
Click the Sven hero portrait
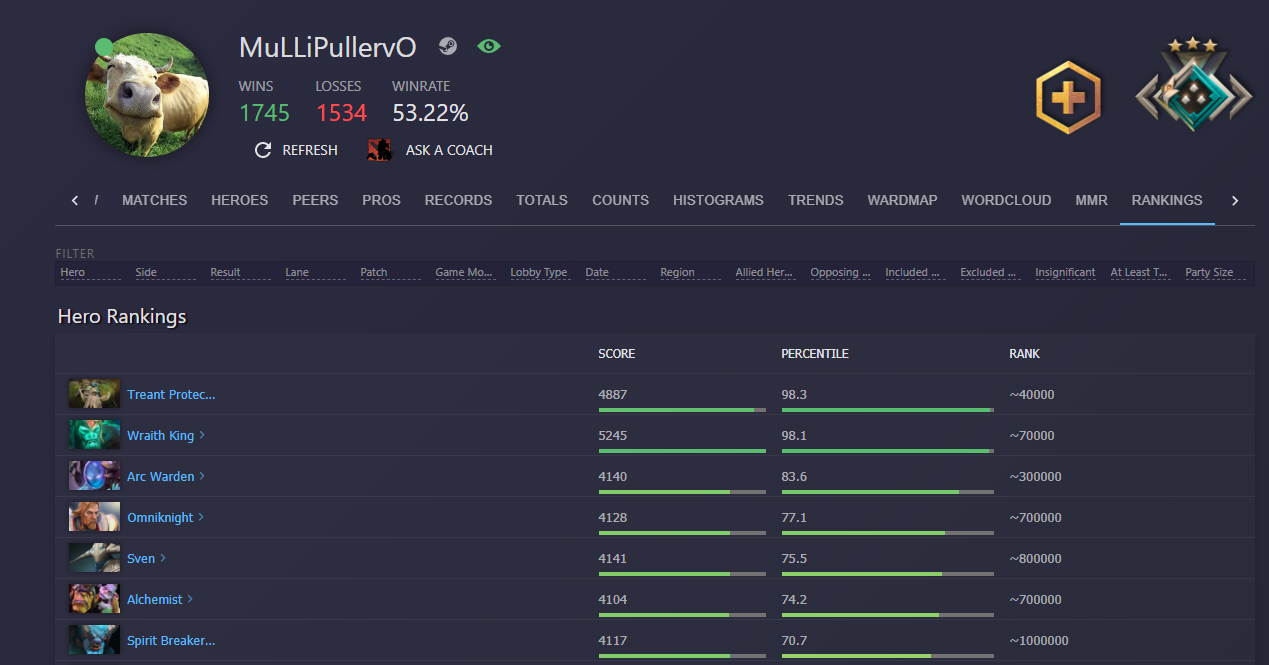(x=94, y=558)
